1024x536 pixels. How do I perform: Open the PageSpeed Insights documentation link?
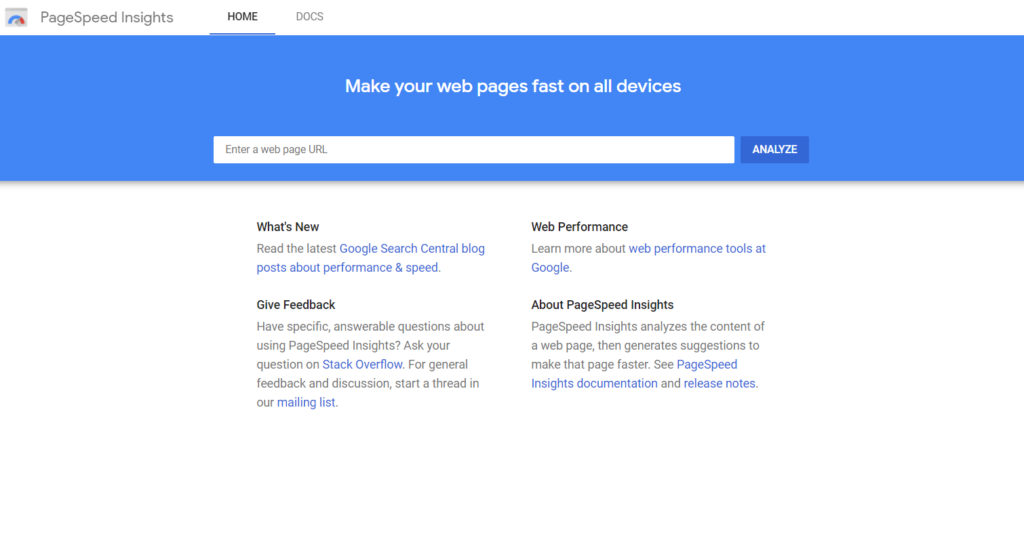tap(634, 374)
